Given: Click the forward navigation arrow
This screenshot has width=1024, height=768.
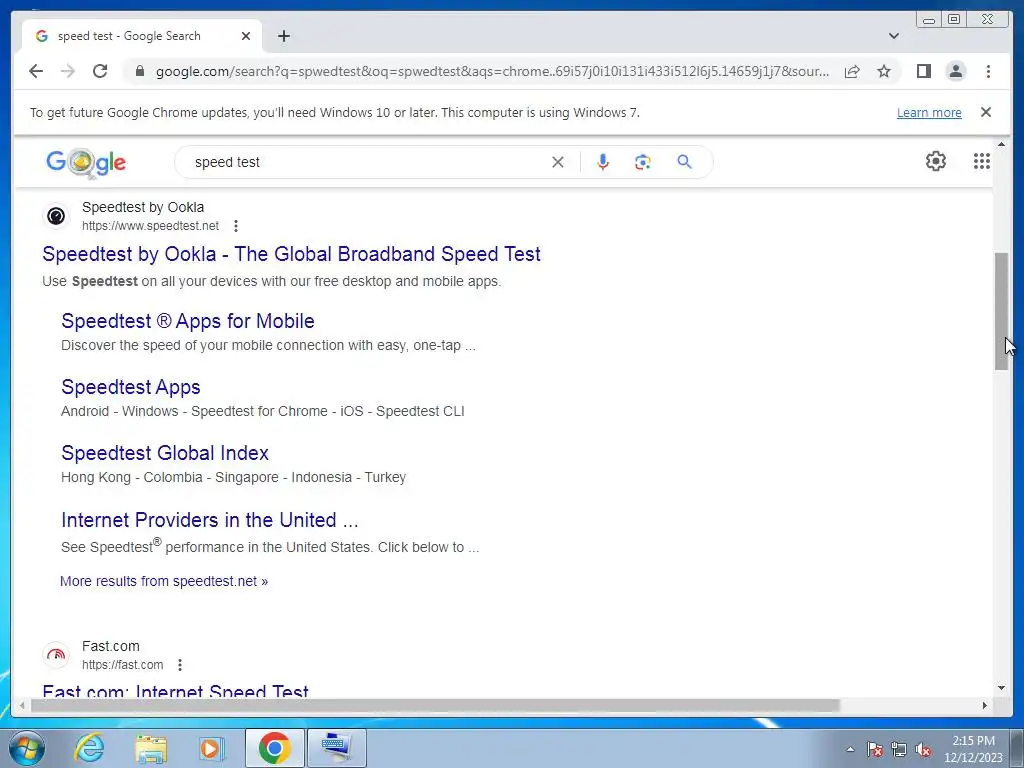Looking at the screenshot, I should pyautogui.click(x=68, y=71).
